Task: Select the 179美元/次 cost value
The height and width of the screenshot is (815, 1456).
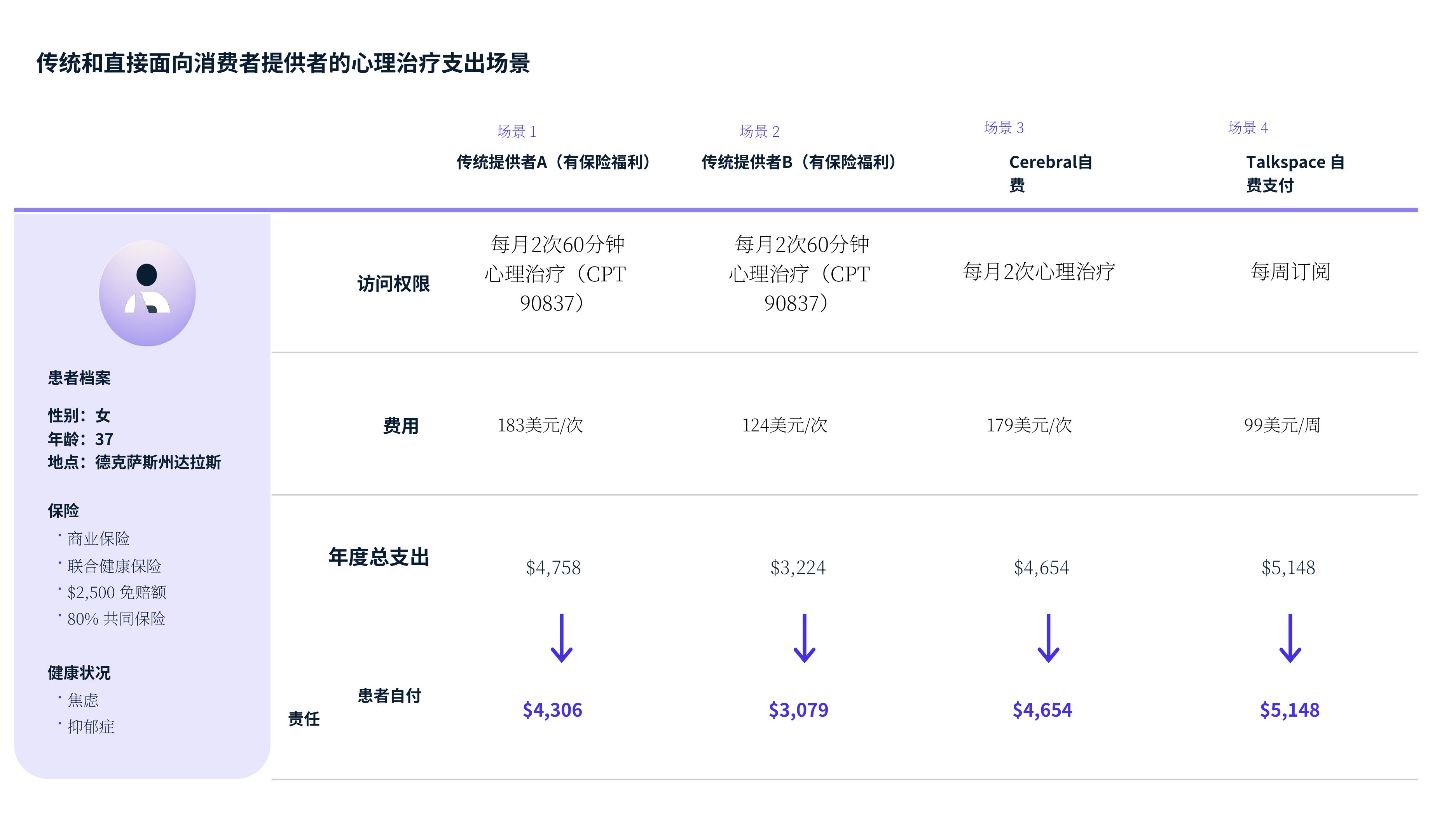Action: (1029, 425)
